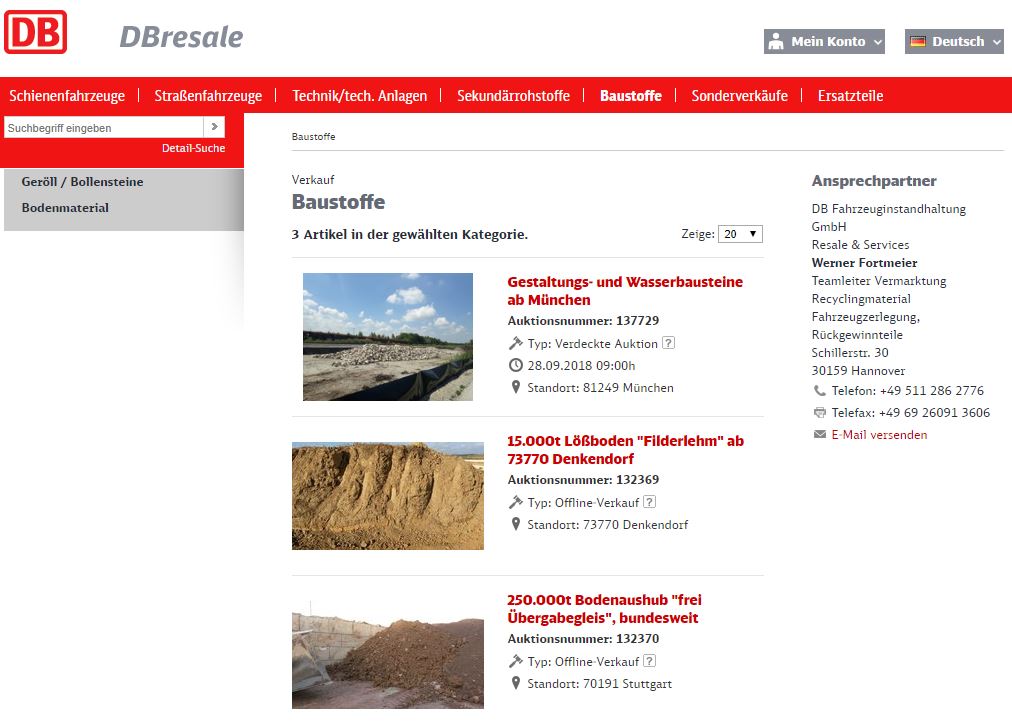
Task: Click Telefon: +49 511 286 2776
Action: coord(907,391)
